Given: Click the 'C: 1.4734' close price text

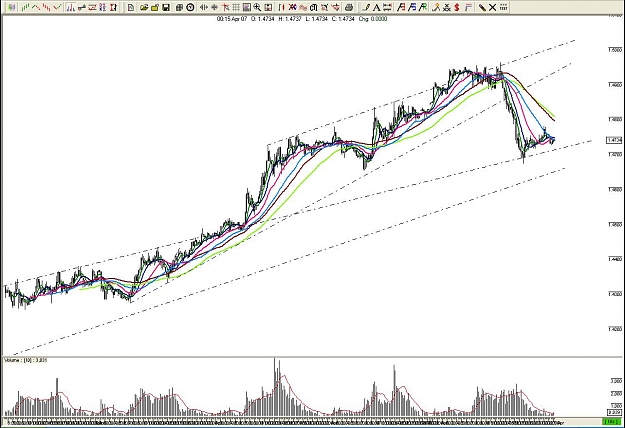Looking at the screenshot, I should point(343,19).
